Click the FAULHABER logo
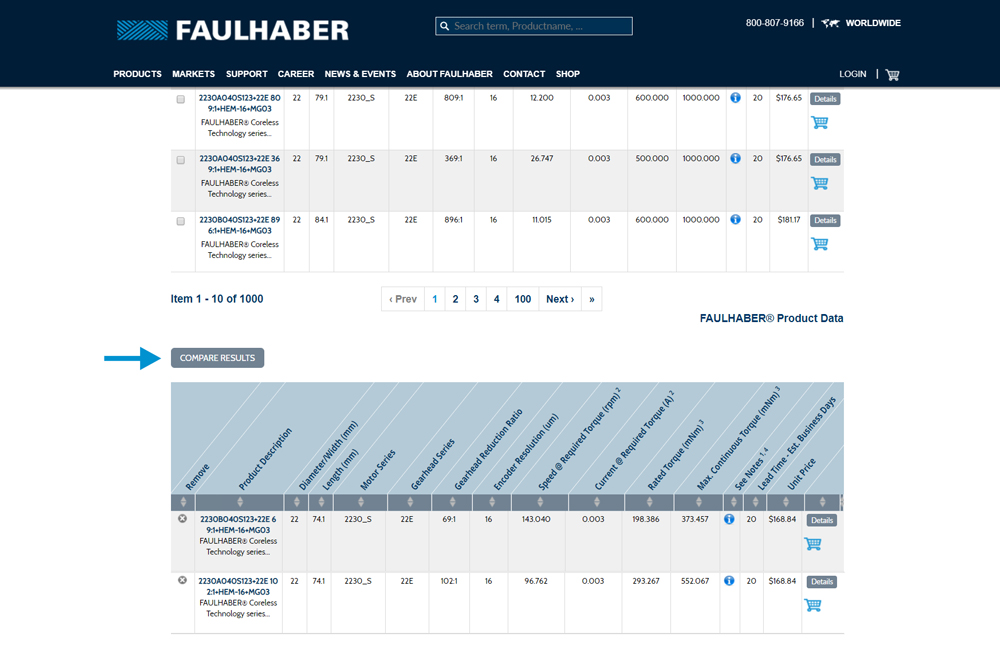The height and width of the screenshot is (647, 1000). coord(233,30)
